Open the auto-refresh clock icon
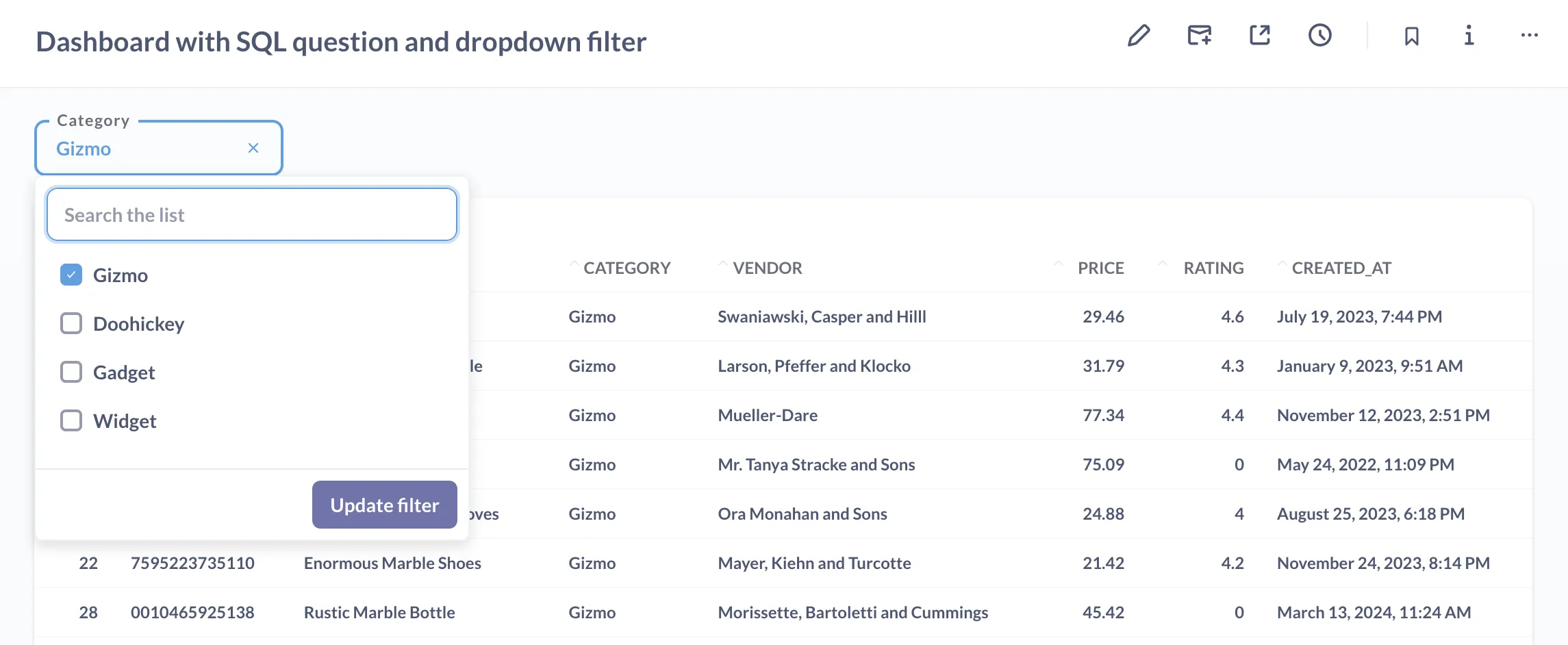 tap(1319, 36)
